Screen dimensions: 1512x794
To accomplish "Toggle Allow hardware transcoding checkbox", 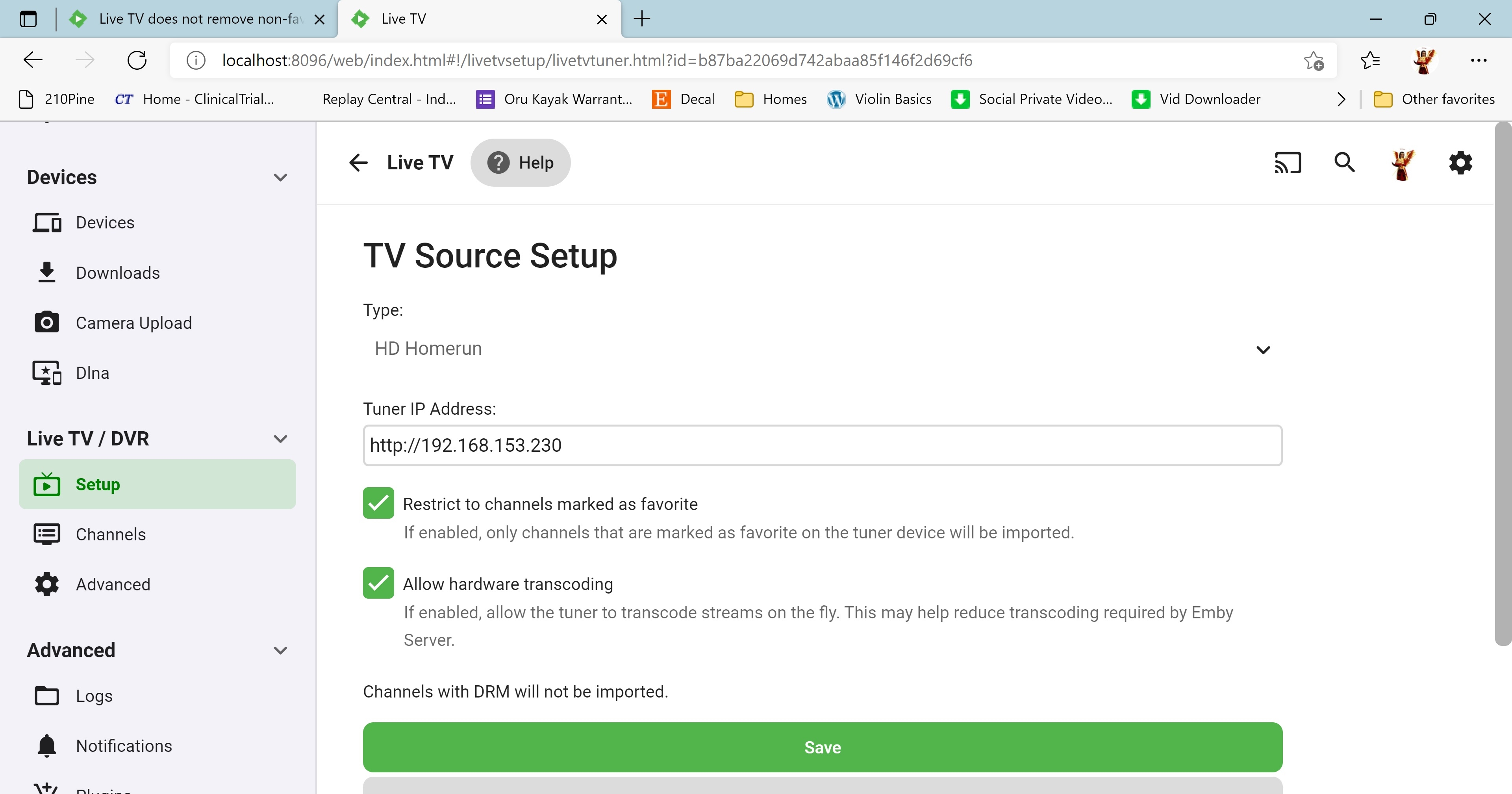I will (378, 583).
